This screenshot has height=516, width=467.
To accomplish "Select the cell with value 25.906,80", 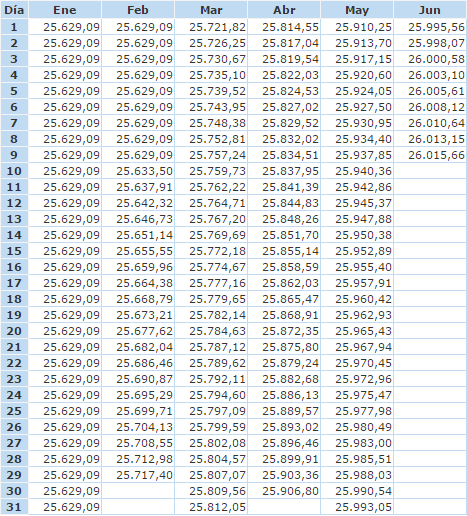I will coord(284,491).
